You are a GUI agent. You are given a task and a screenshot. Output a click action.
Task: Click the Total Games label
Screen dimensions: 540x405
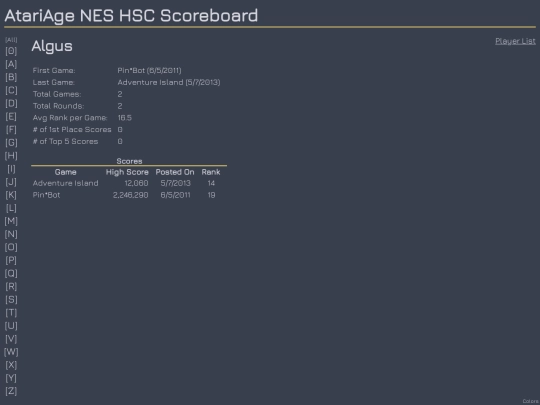pos(57,94)
